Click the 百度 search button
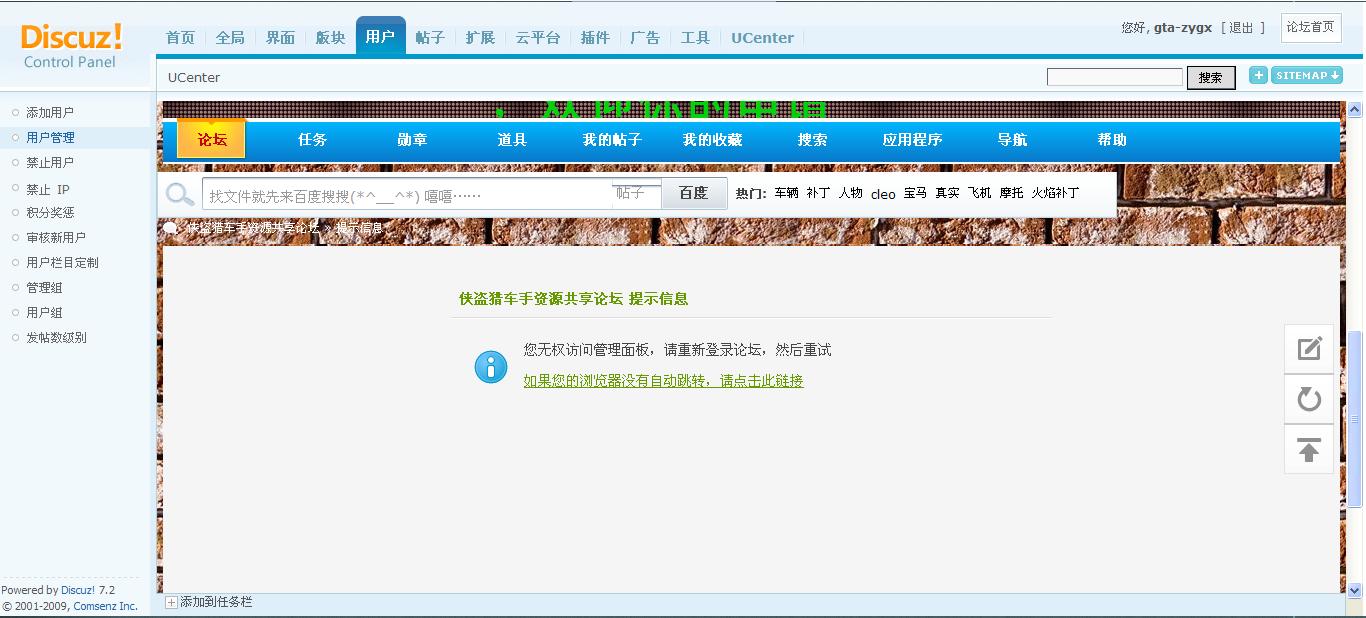1366x618 pixels. (693, 193)
